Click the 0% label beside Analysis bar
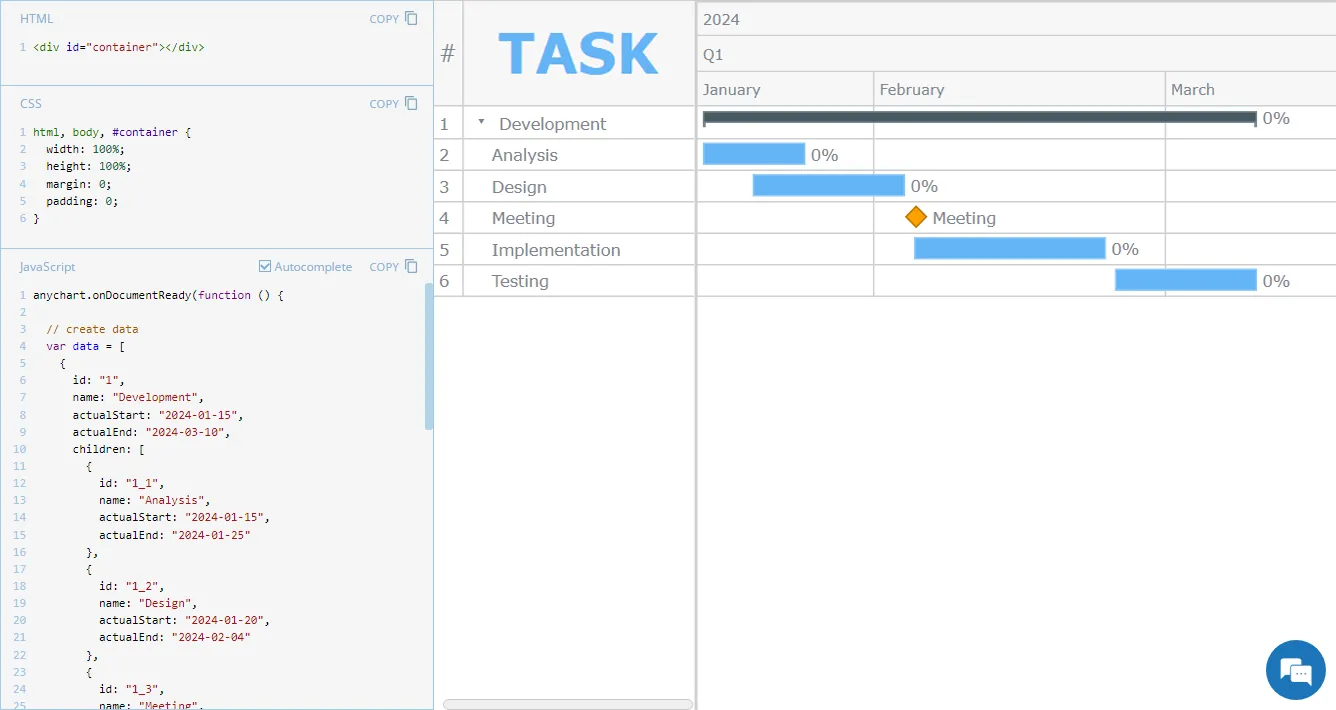 coord(824,155)
